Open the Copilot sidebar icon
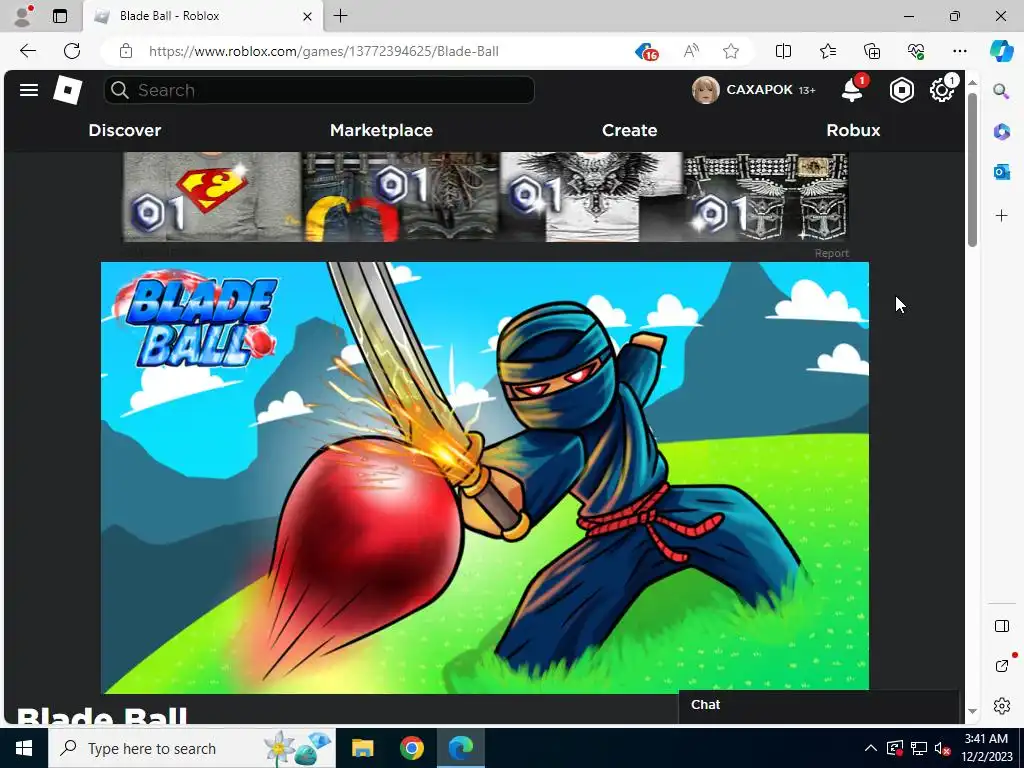The image size is (1024, 768). pyautogui.click(x=1000, y=51)
